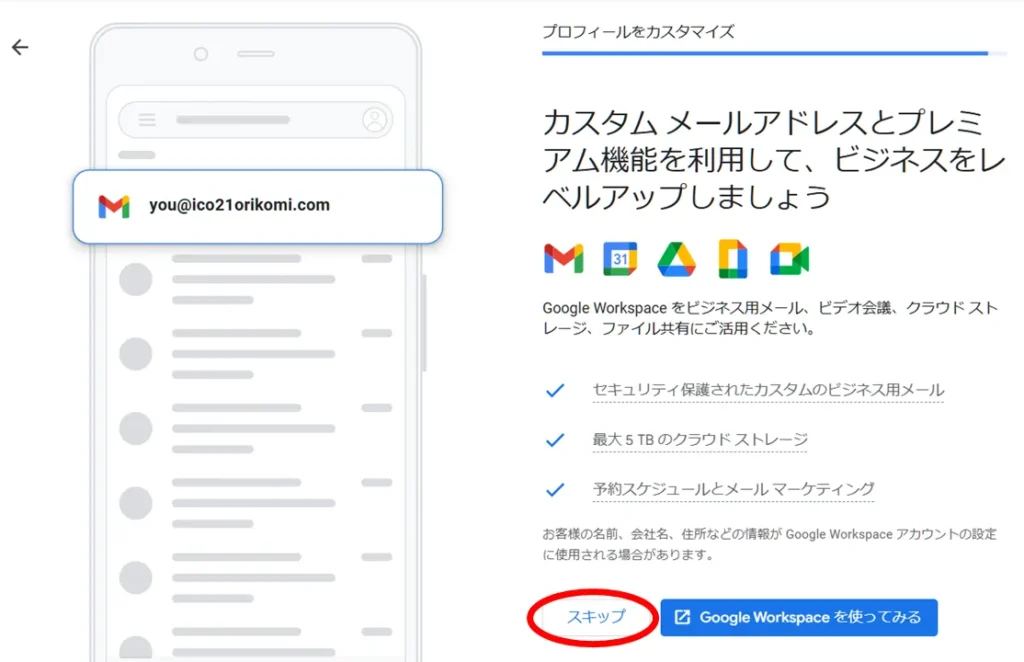Click checkmark next to secure business email
This screenshot has width=1024, height=662.
(555, 390)
